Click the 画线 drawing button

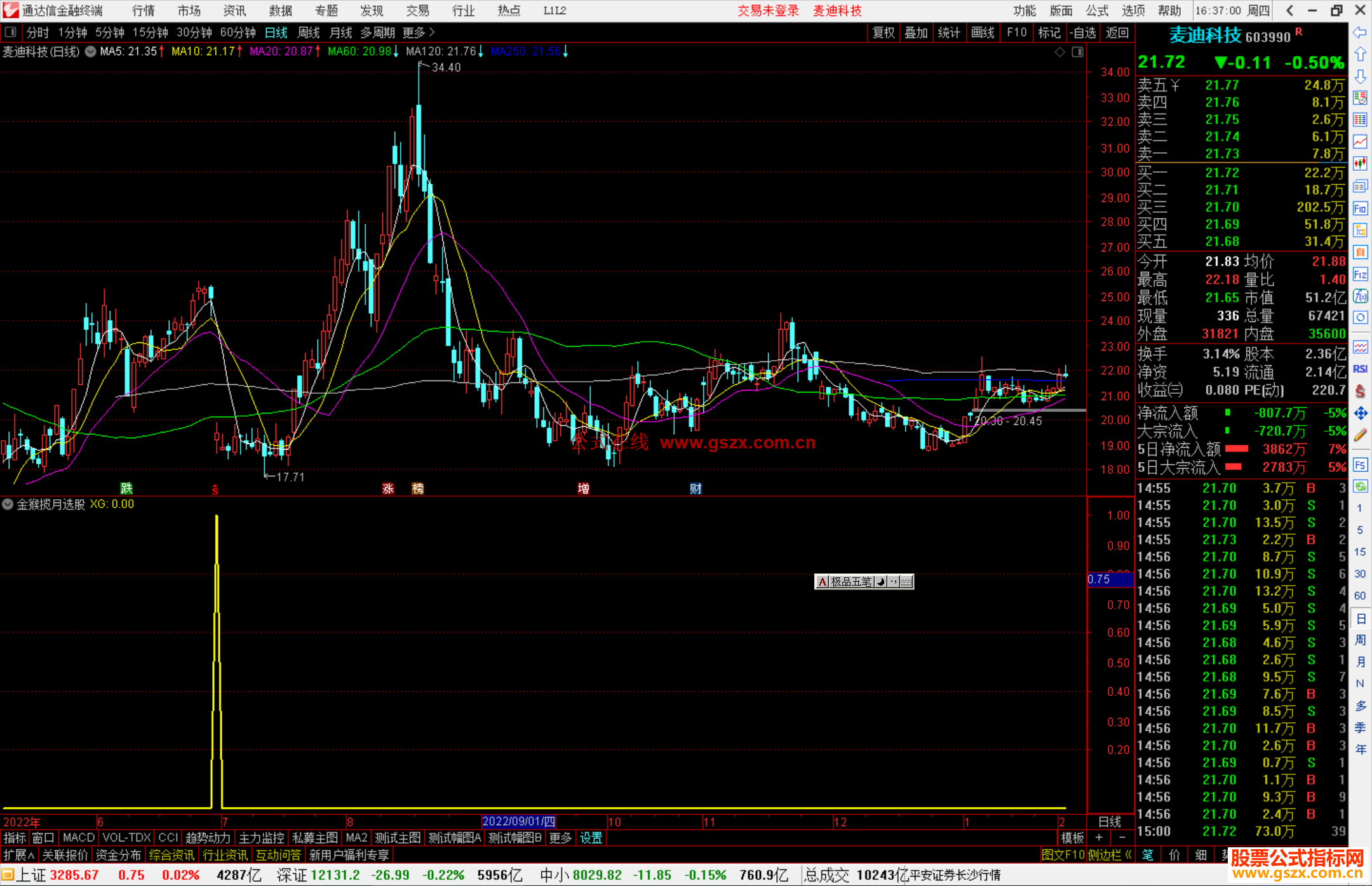(982, 32)
